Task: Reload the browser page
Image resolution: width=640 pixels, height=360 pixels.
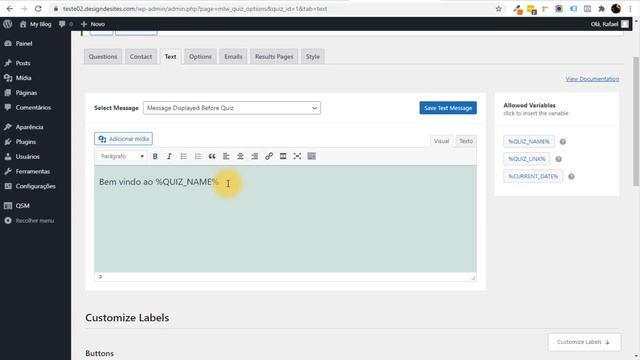Action: click(x=38, y=9)
